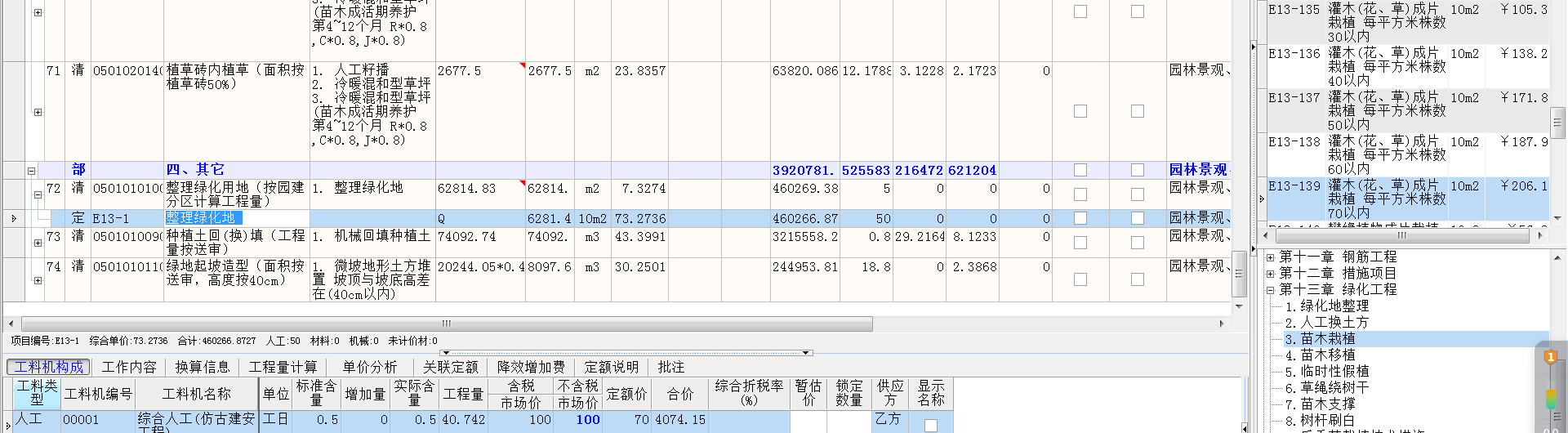Switch to the 降效增加费 tab
1568x433 pixels.
coord(531,367)
